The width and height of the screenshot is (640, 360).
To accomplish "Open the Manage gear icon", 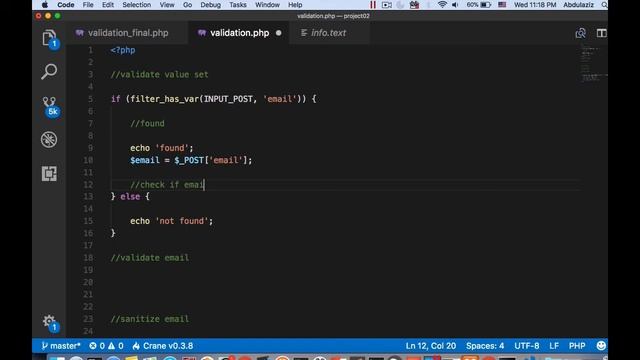I will pyautogui.click(x=49, y=321).
